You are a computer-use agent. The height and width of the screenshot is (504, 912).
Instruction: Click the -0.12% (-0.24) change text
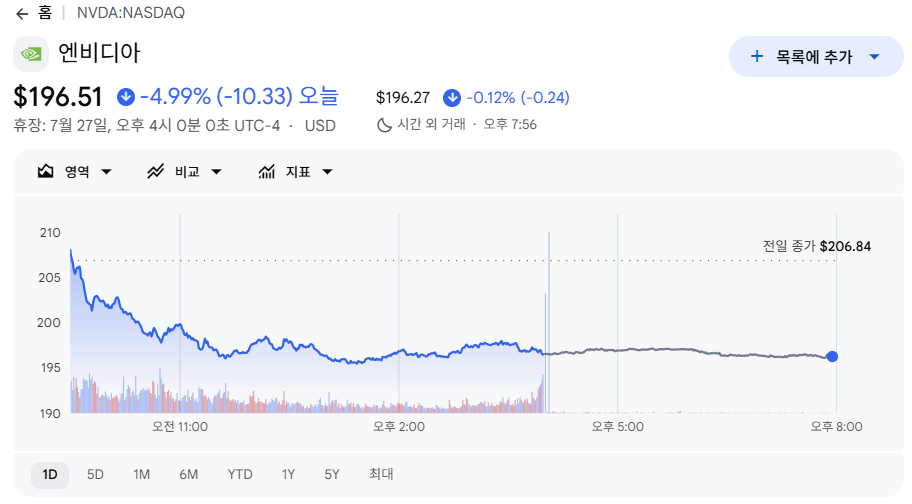518,98
